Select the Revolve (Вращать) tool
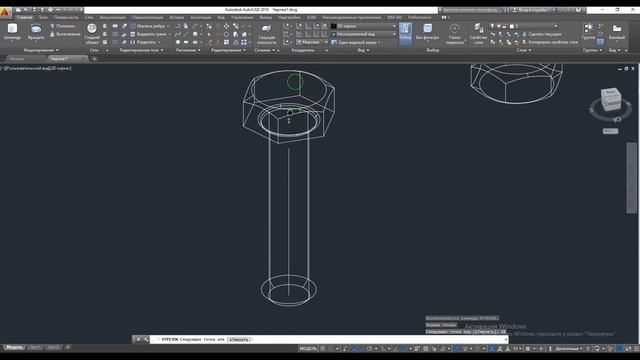 point(36,31)
